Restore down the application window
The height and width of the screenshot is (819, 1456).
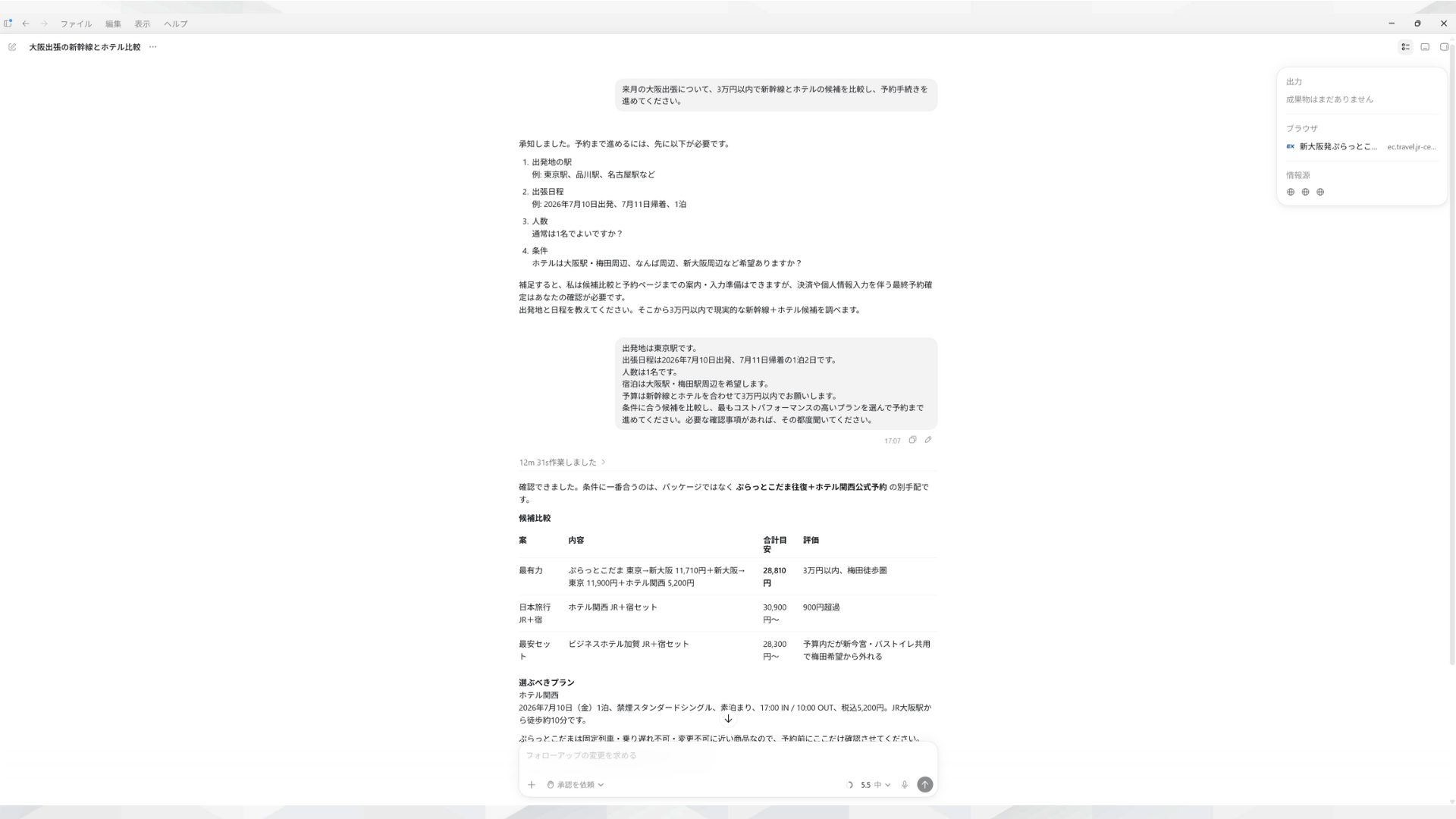coord(1417,24)
